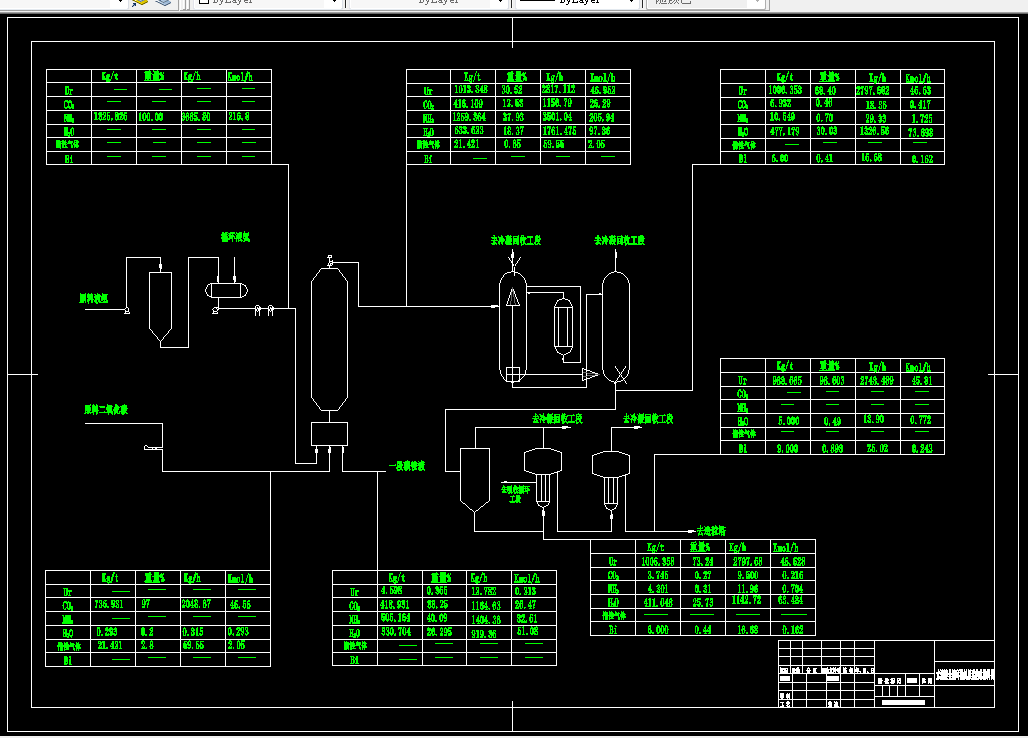Image resolution: width=1028 pixels, height=738 pixels.
Task: Select cell value 2817.112 in the top-middle table
Action: 559,89
